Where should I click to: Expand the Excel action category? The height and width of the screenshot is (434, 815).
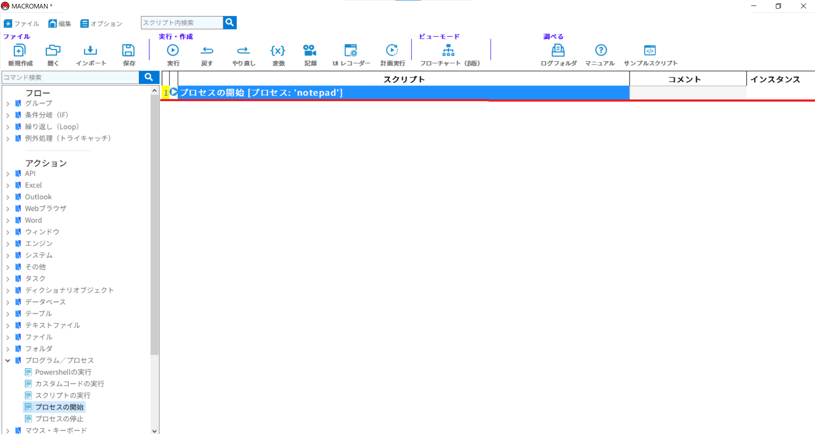[x=8, y=185]
